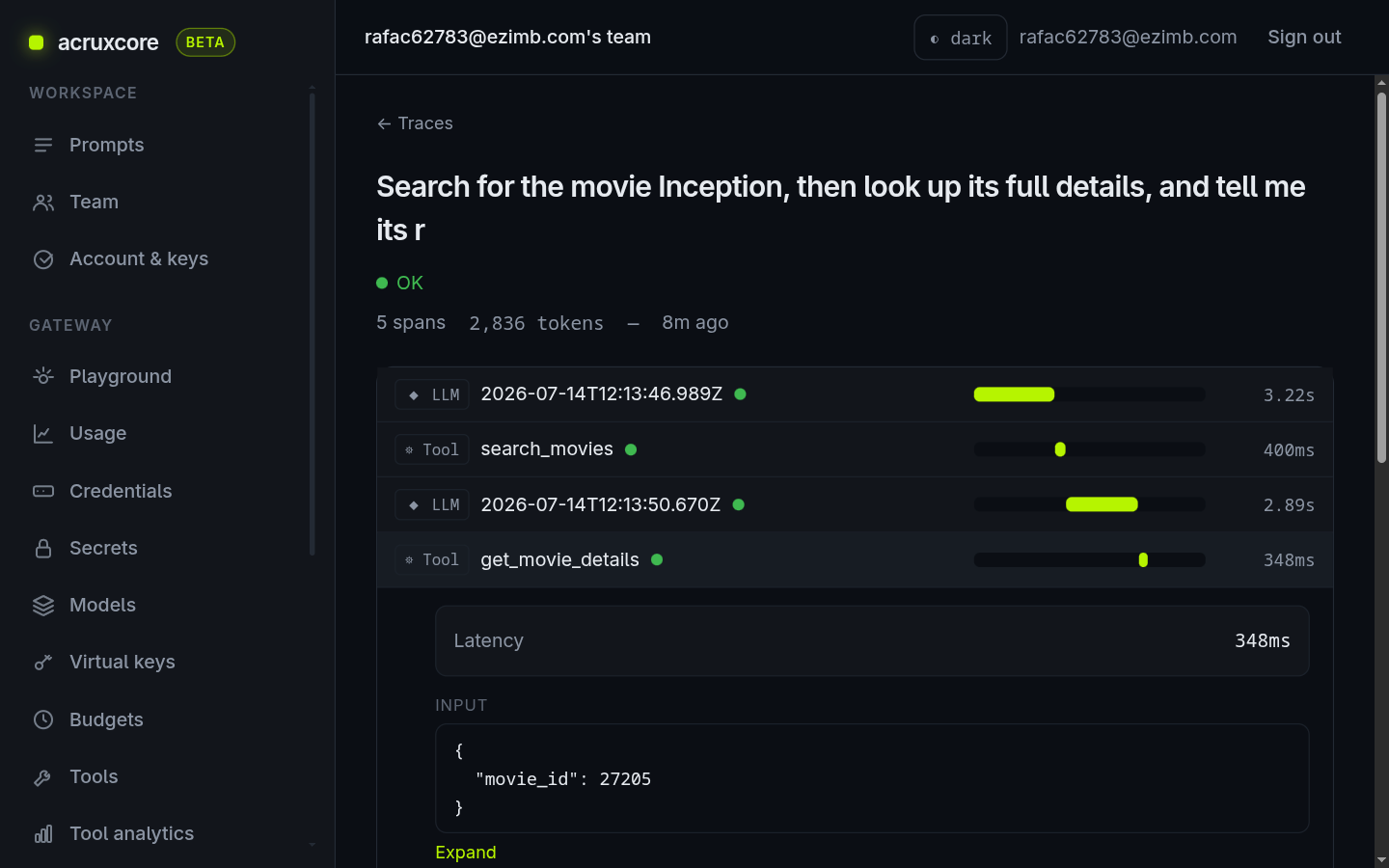
Task: Click the Account & keys checkmark icon
Action: [x=43, y=259]
